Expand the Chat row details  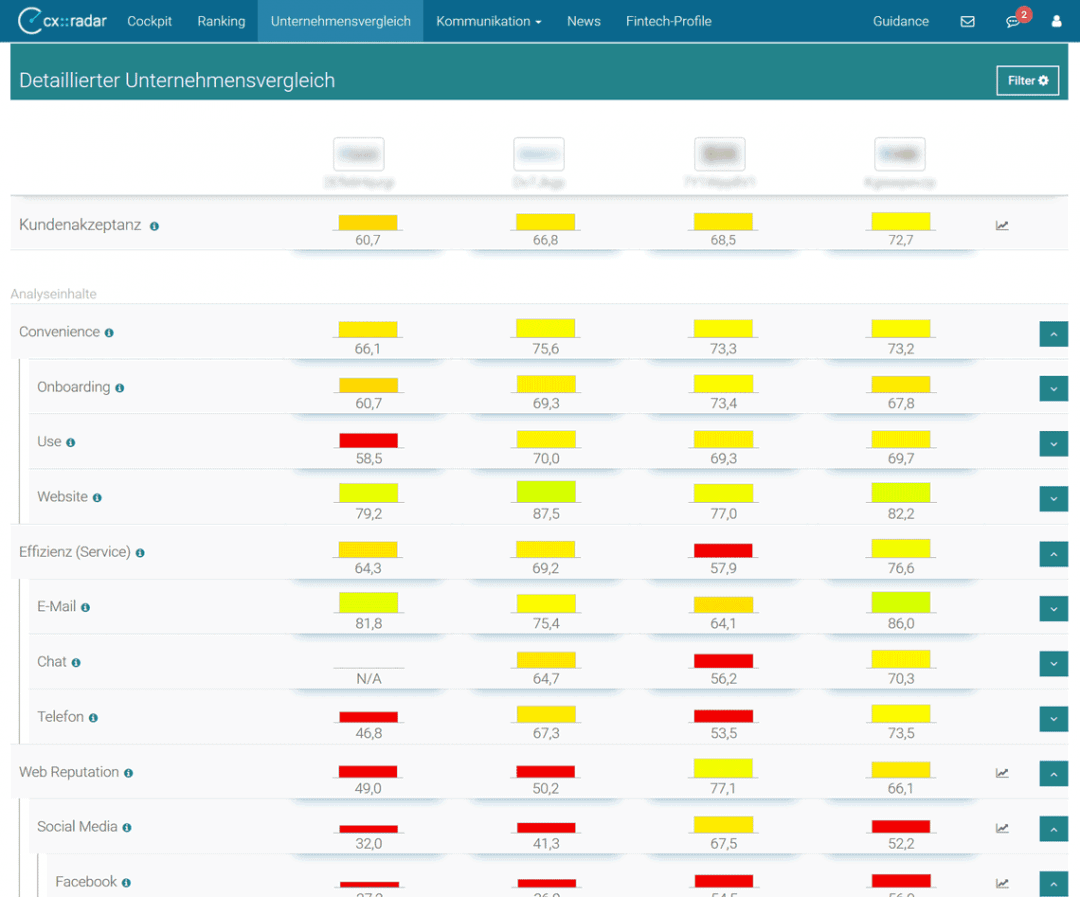[1053, 664]
